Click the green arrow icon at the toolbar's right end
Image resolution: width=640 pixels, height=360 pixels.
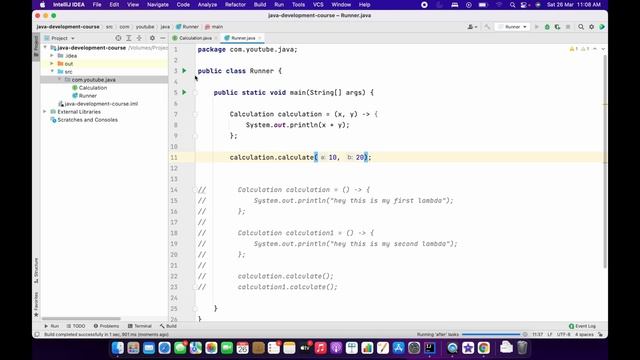tap(602, 27)
